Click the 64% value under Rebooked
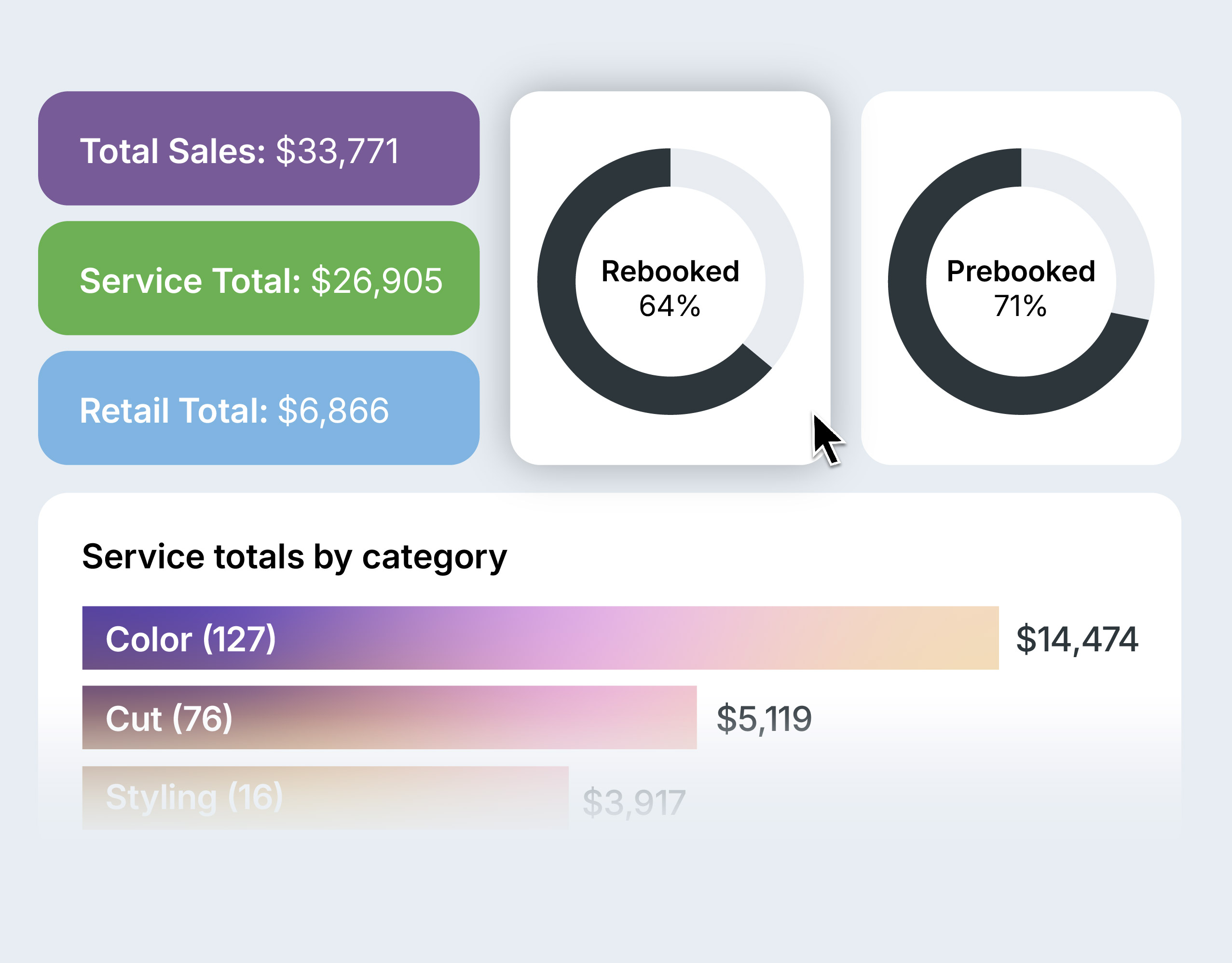 point(670,306)
